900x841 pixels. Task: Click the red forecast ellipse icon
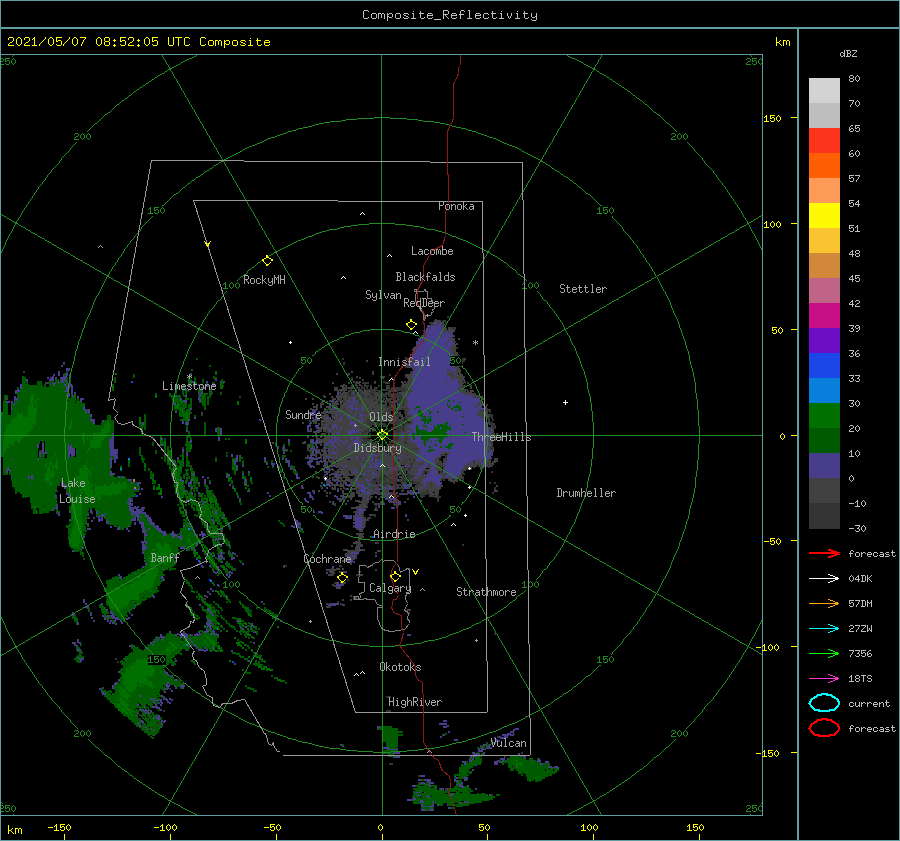point(824,728)
